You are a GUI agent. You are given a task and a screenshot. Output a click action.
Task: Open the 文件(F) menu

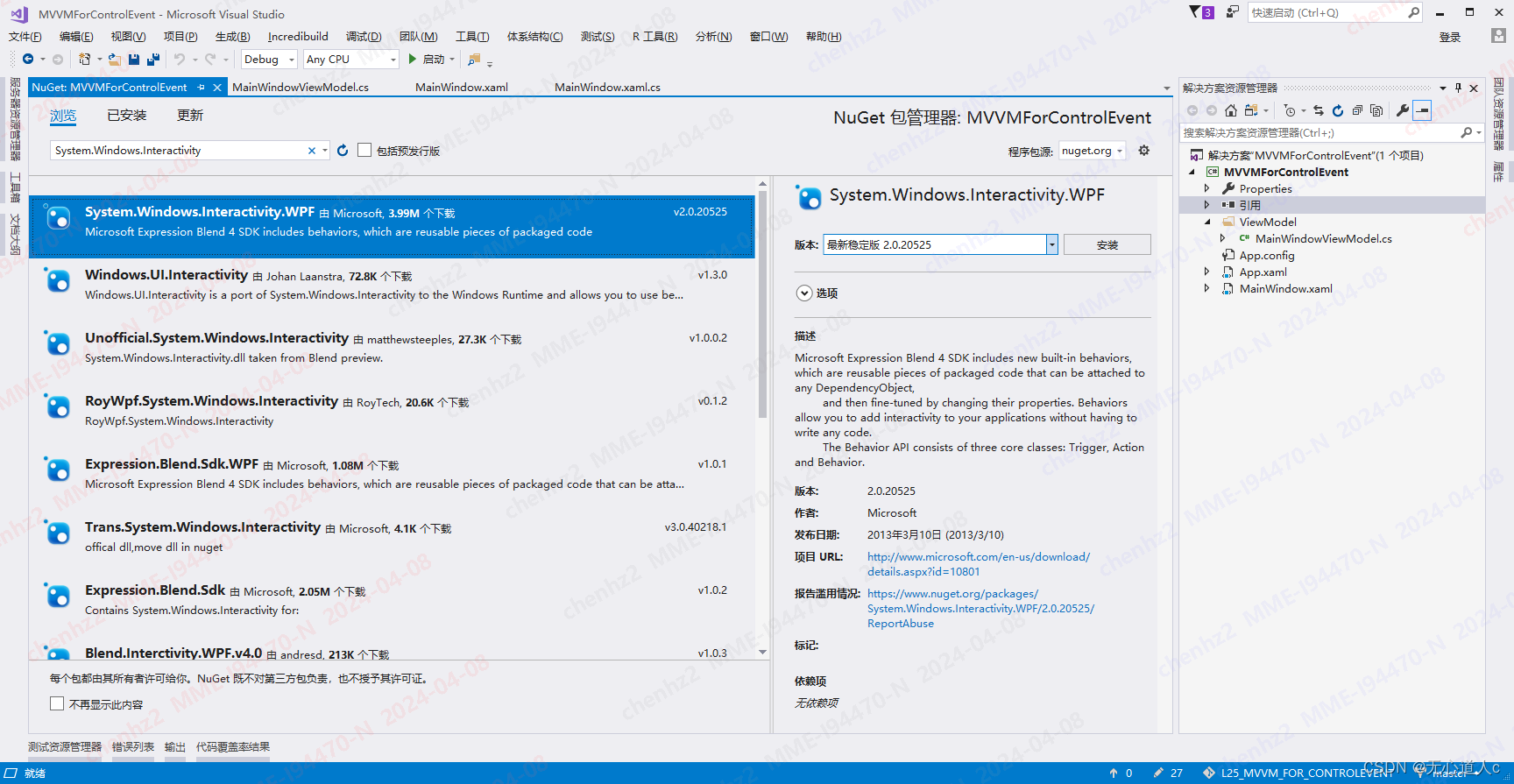point(25,37)
